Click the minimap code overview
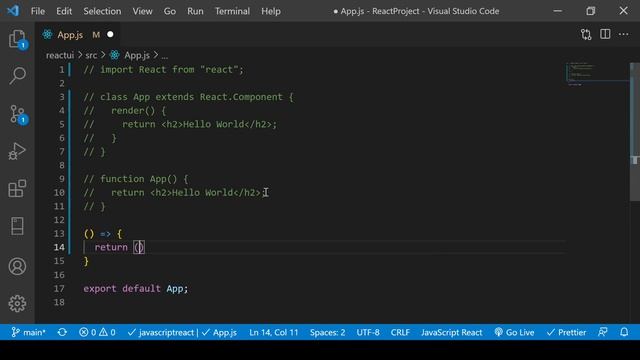This screenshot has width=640, height=360. point(597,73)
